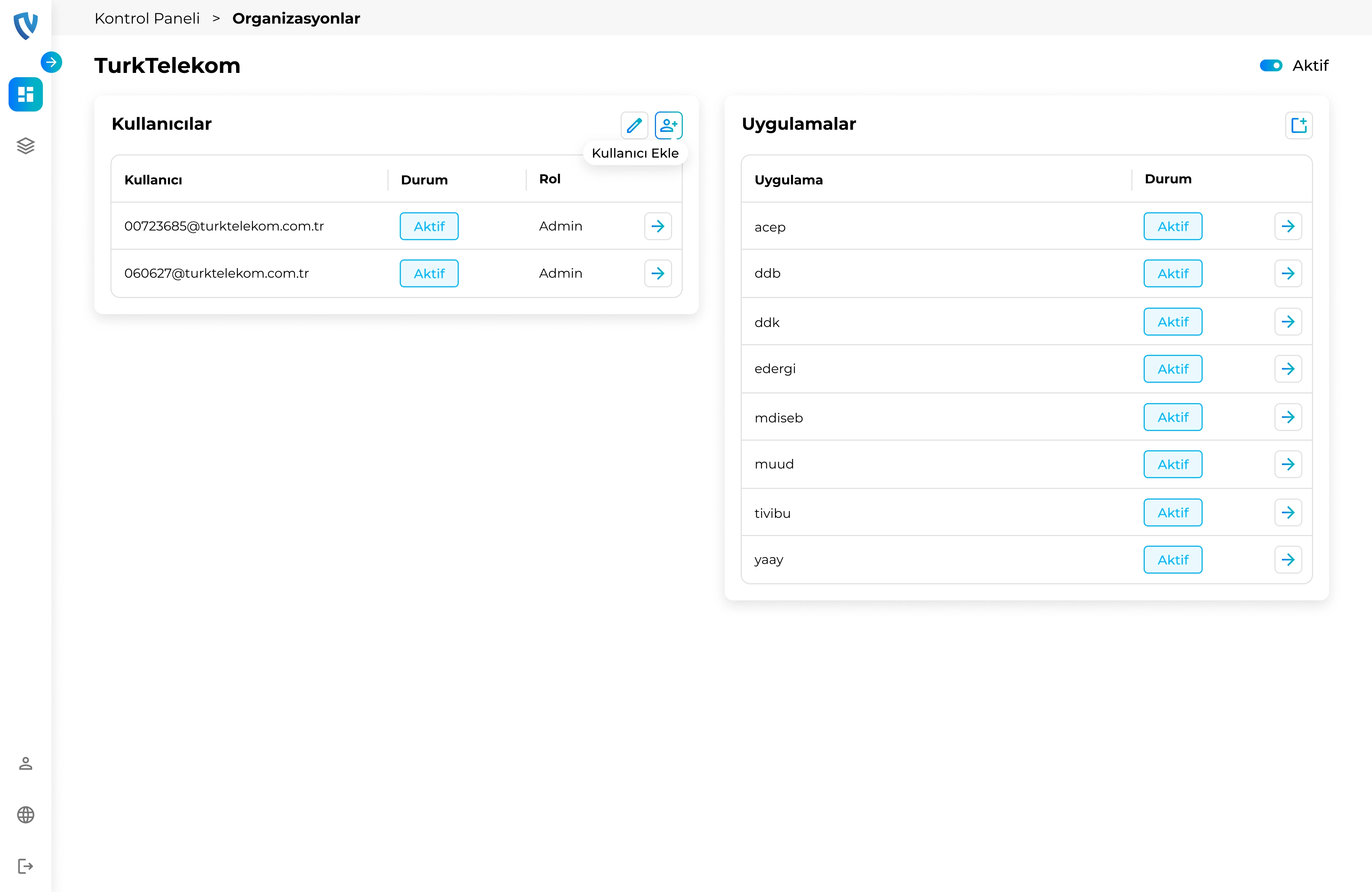Select the muud application name

click(x=774, y=464)
